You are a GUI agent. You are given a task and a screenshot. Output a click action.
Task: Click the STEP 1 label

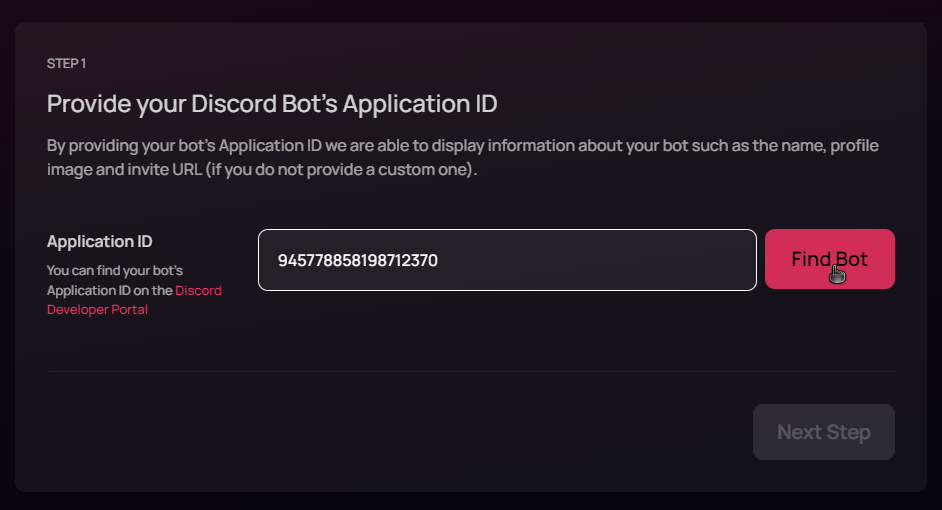tap(66, 64)
